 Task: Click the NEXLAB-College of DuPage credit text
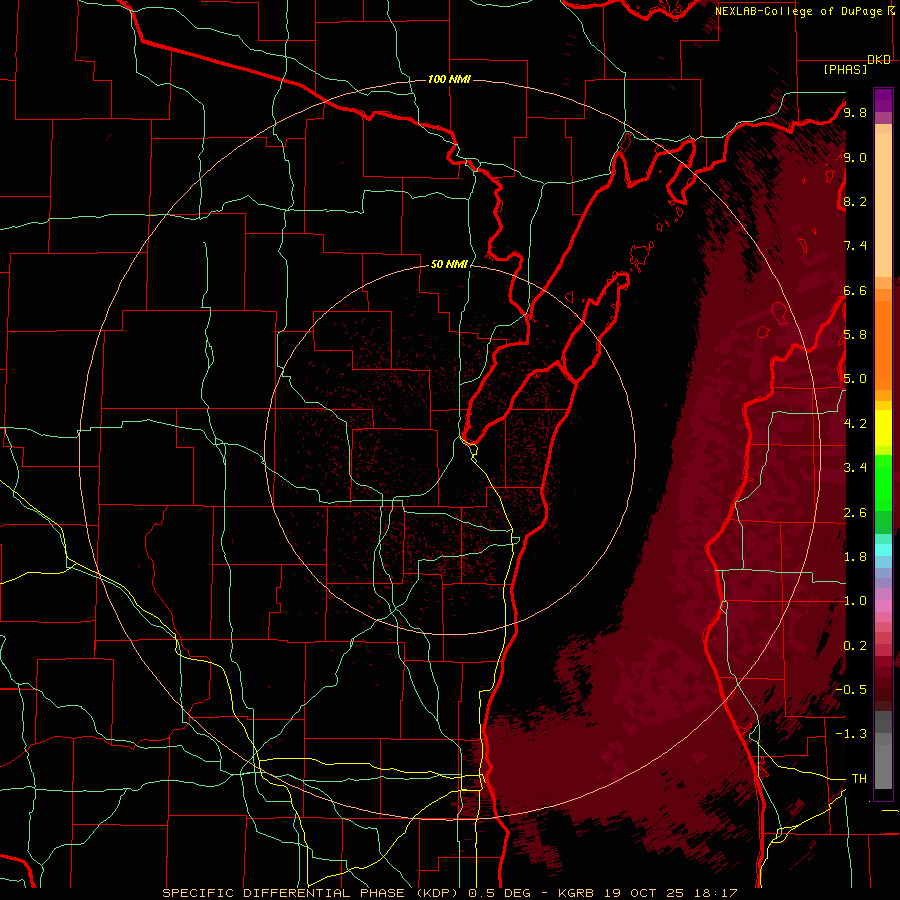(800, 11)
